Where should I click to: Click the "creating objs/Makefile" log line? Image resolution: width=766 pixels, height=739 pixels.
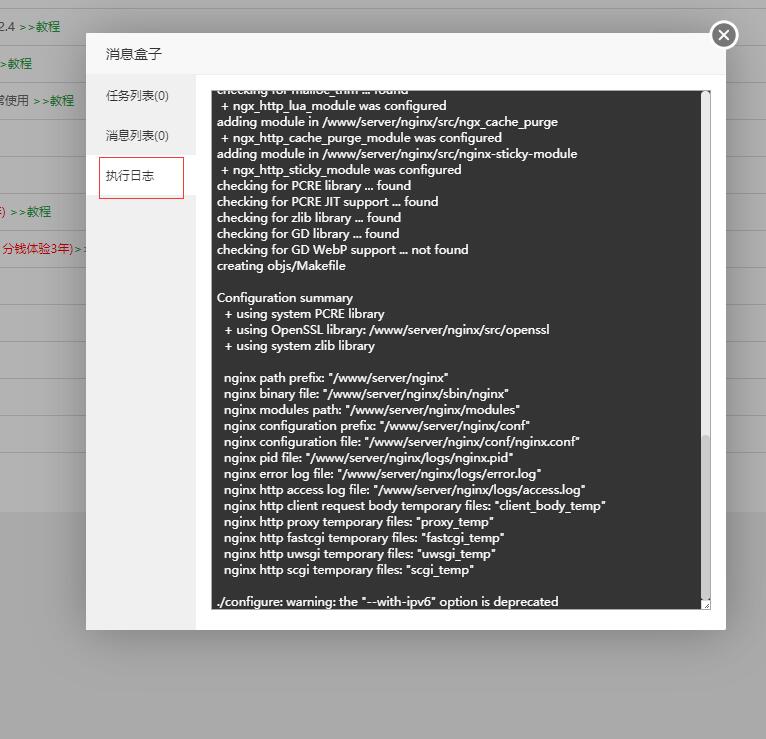point(281,266)
